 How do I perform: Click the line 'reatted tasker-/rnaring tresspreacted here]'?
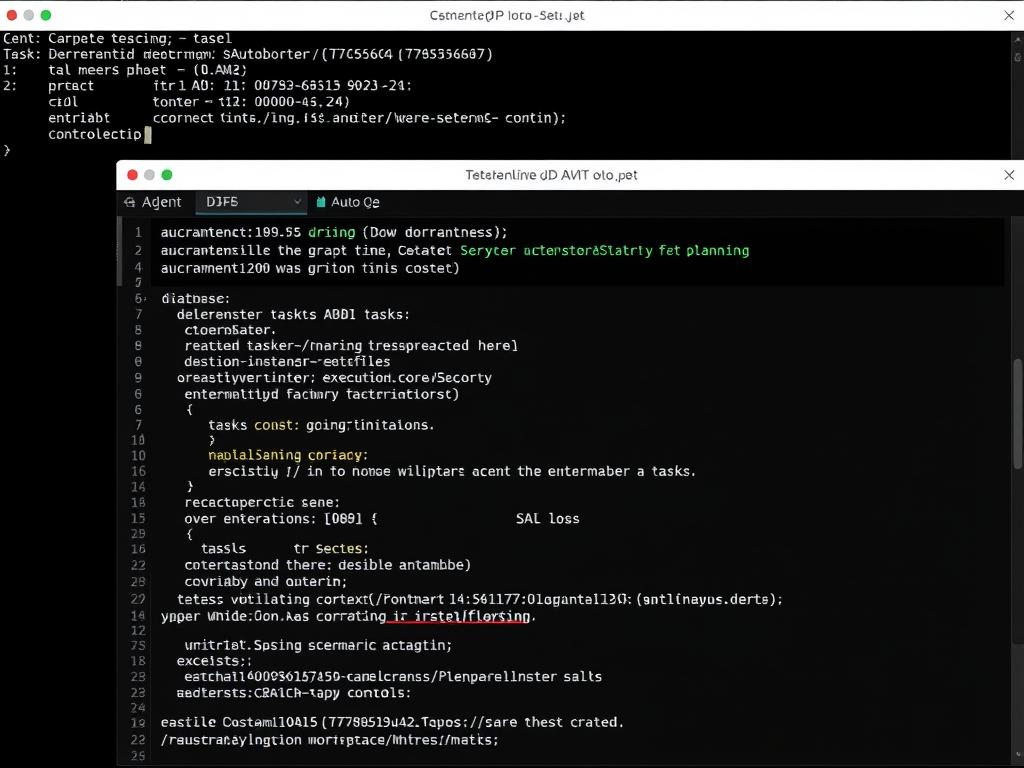[351, 345]
